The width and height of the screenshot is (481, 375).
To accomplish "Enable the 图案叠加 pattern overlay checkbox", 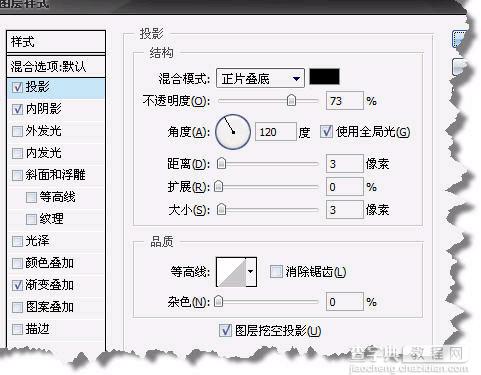I will point(17,307).
